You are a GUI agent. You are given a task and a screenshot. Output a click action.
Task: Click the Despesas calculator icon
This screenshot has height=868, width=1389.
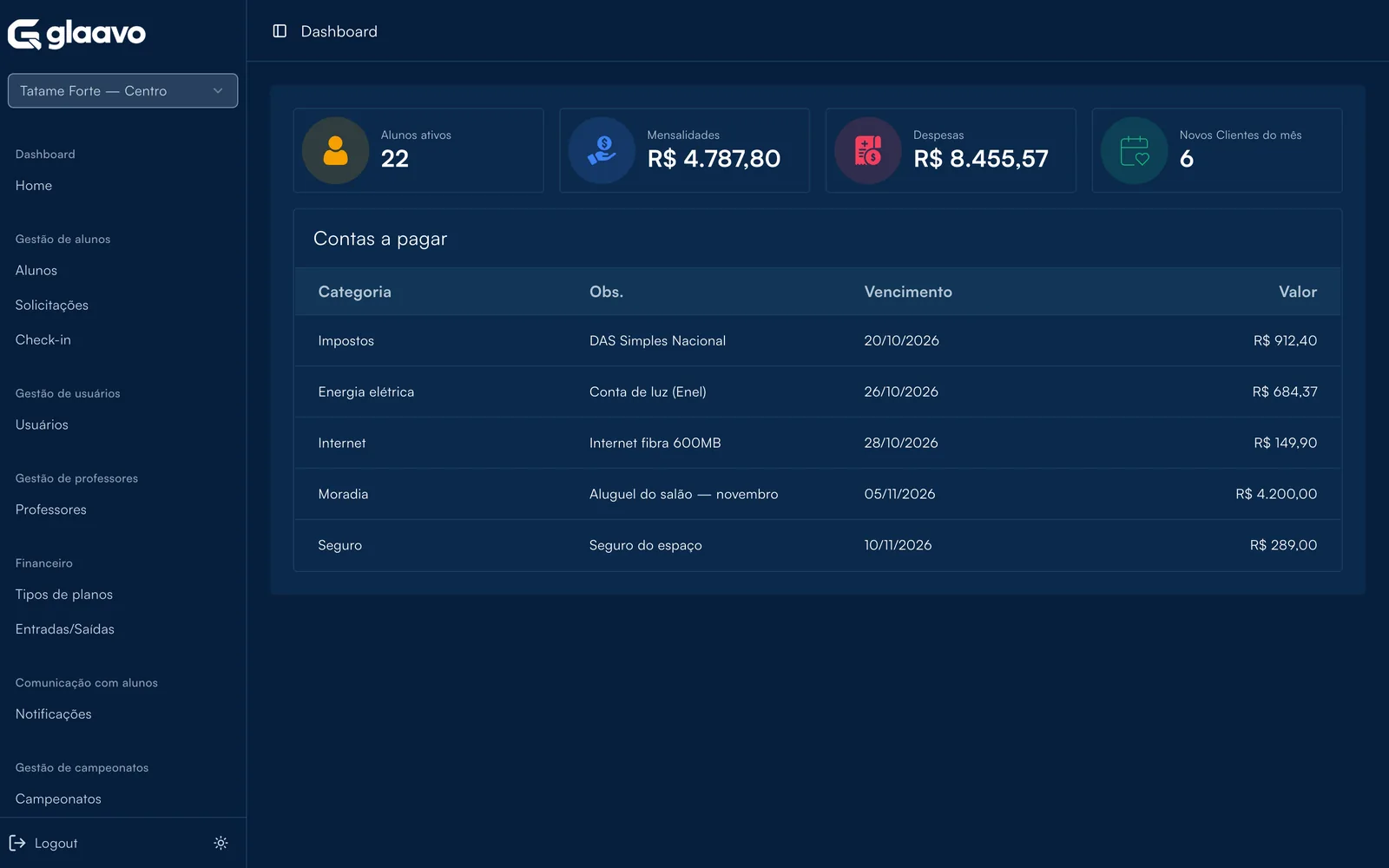[868, 150]
